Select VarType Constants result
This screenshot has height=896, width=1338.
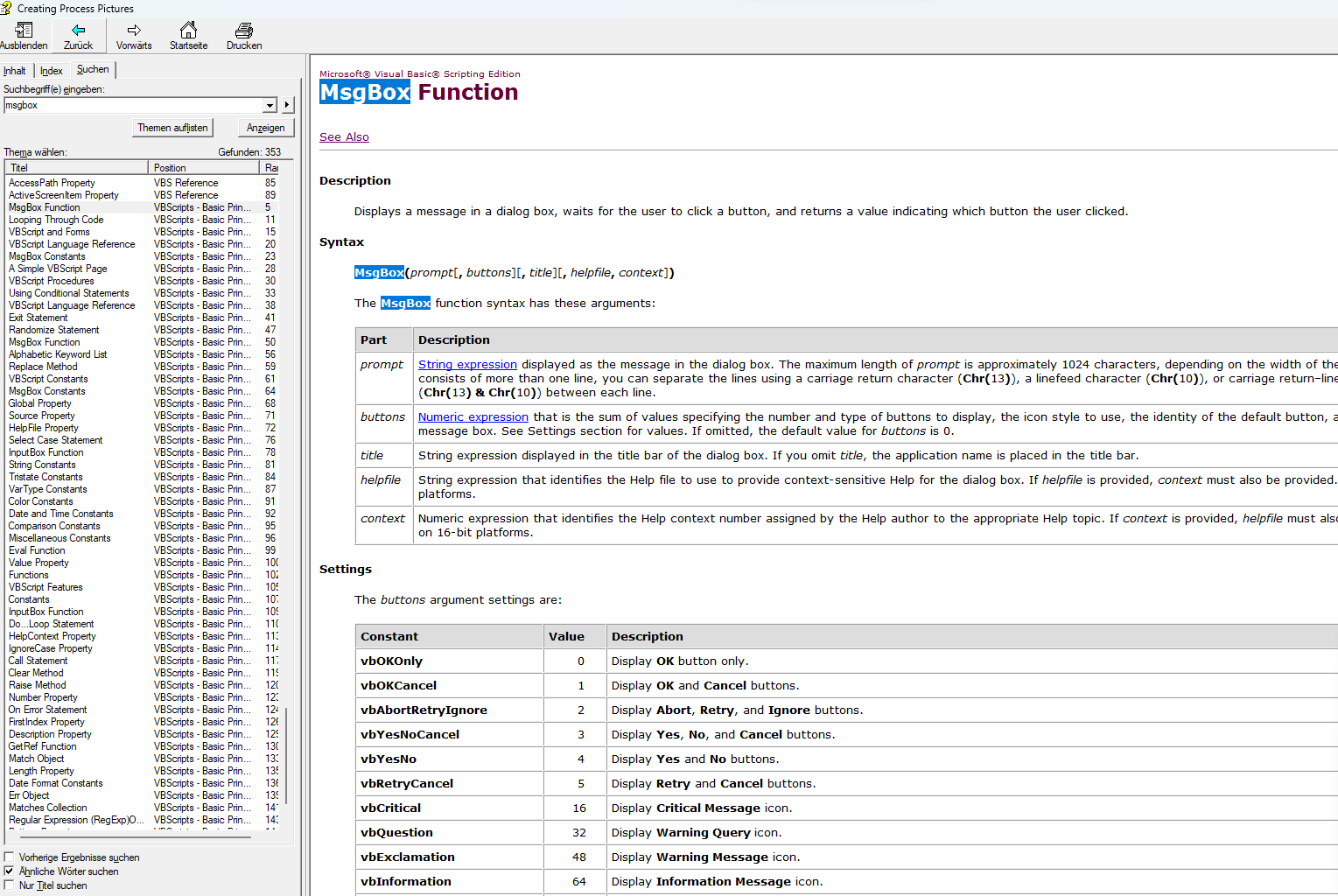click(x=48, y=489)
